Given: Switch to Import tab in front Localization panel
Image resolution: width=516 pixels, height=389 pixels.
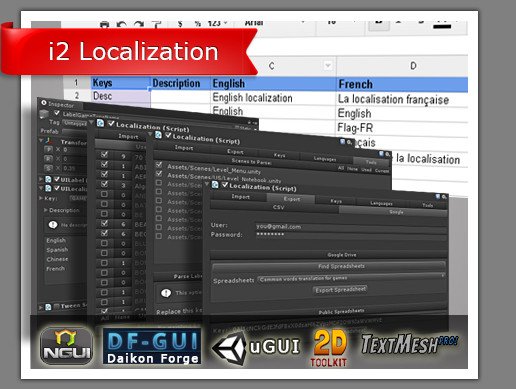Looking at the screenshot, I should pos(240,197).
